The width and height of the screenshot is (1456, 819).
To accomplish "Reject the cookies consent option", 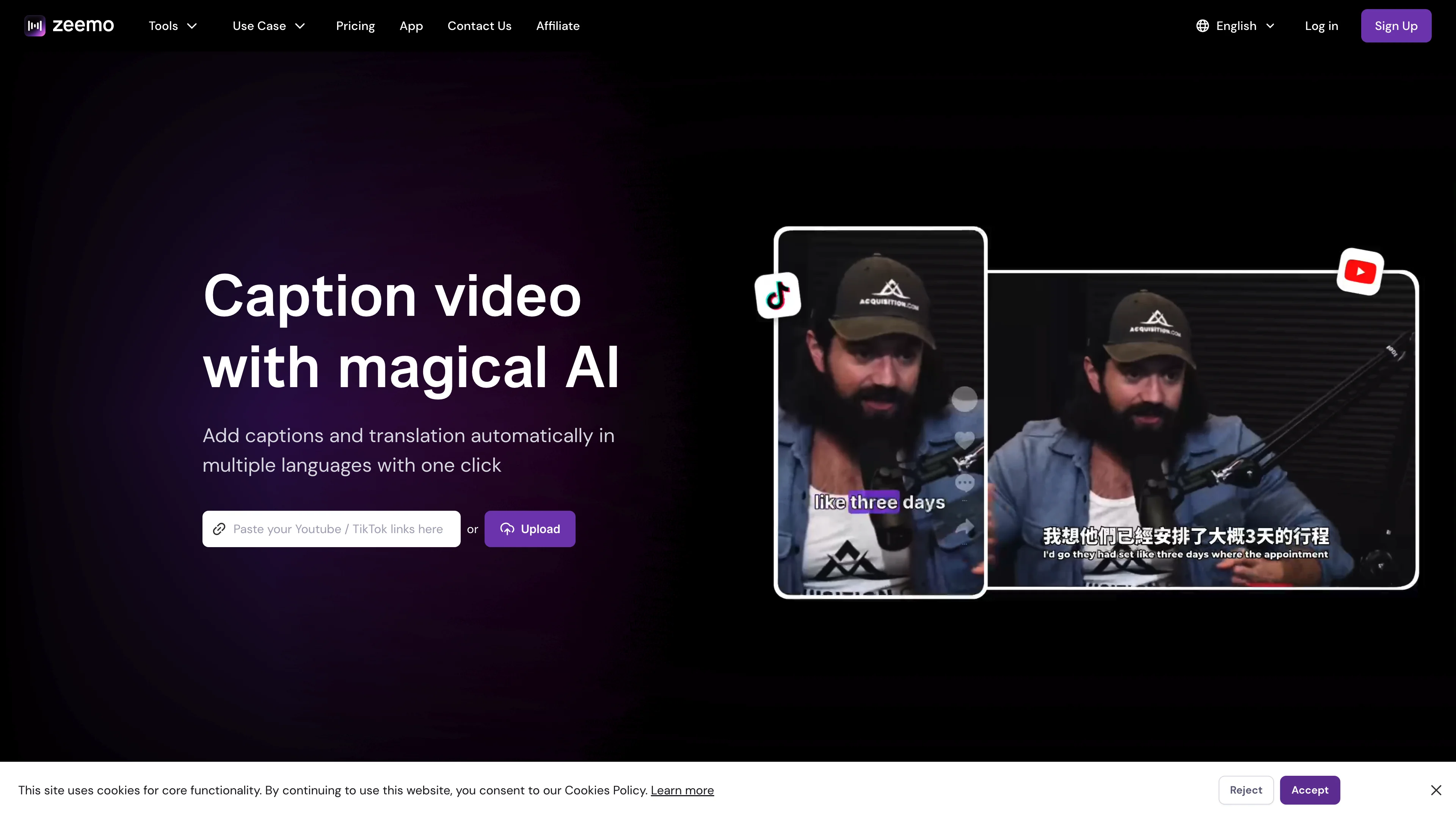I will 1246,790.
